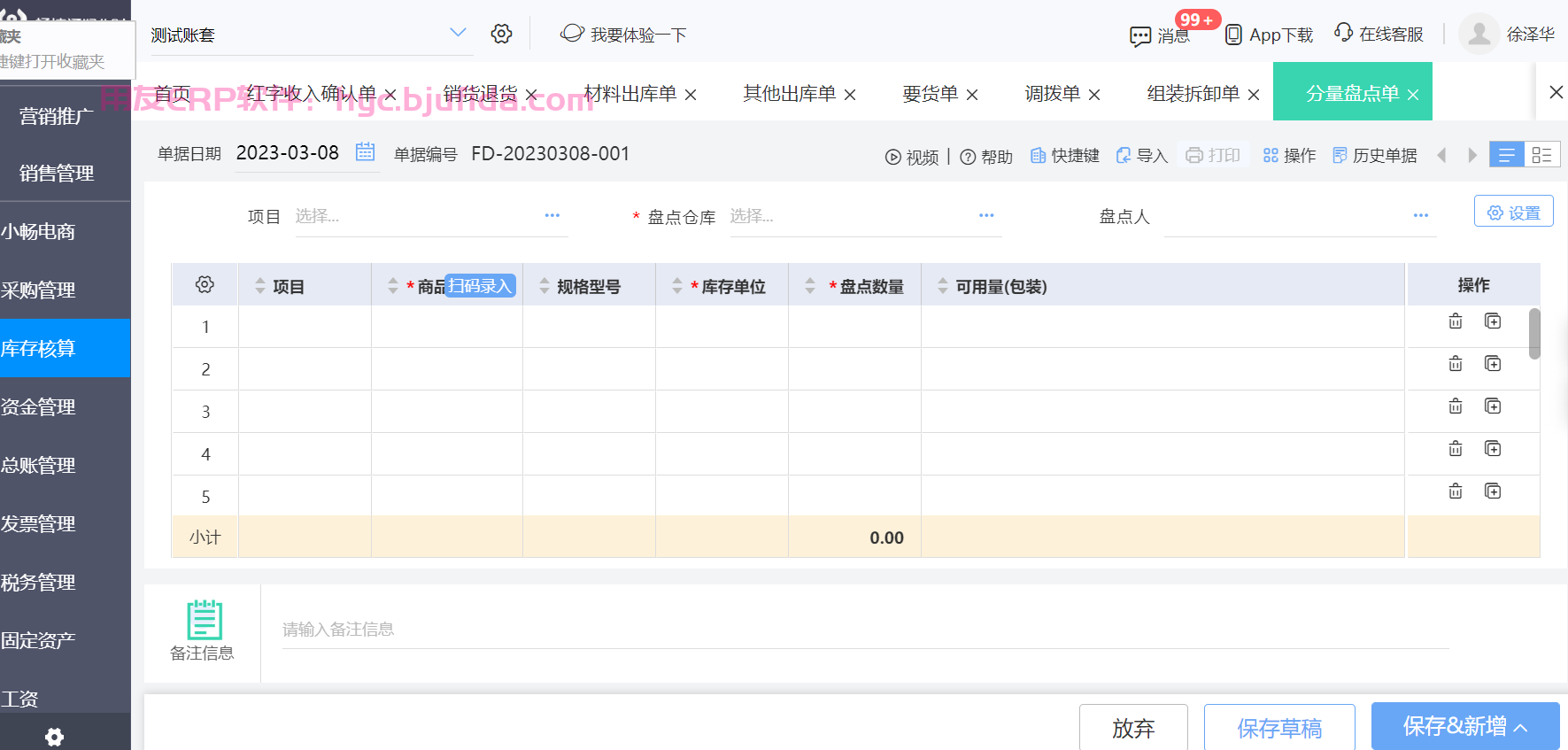Switch to card layout view
Screen dimensions: 1568x750
(x=1542, y=155)
